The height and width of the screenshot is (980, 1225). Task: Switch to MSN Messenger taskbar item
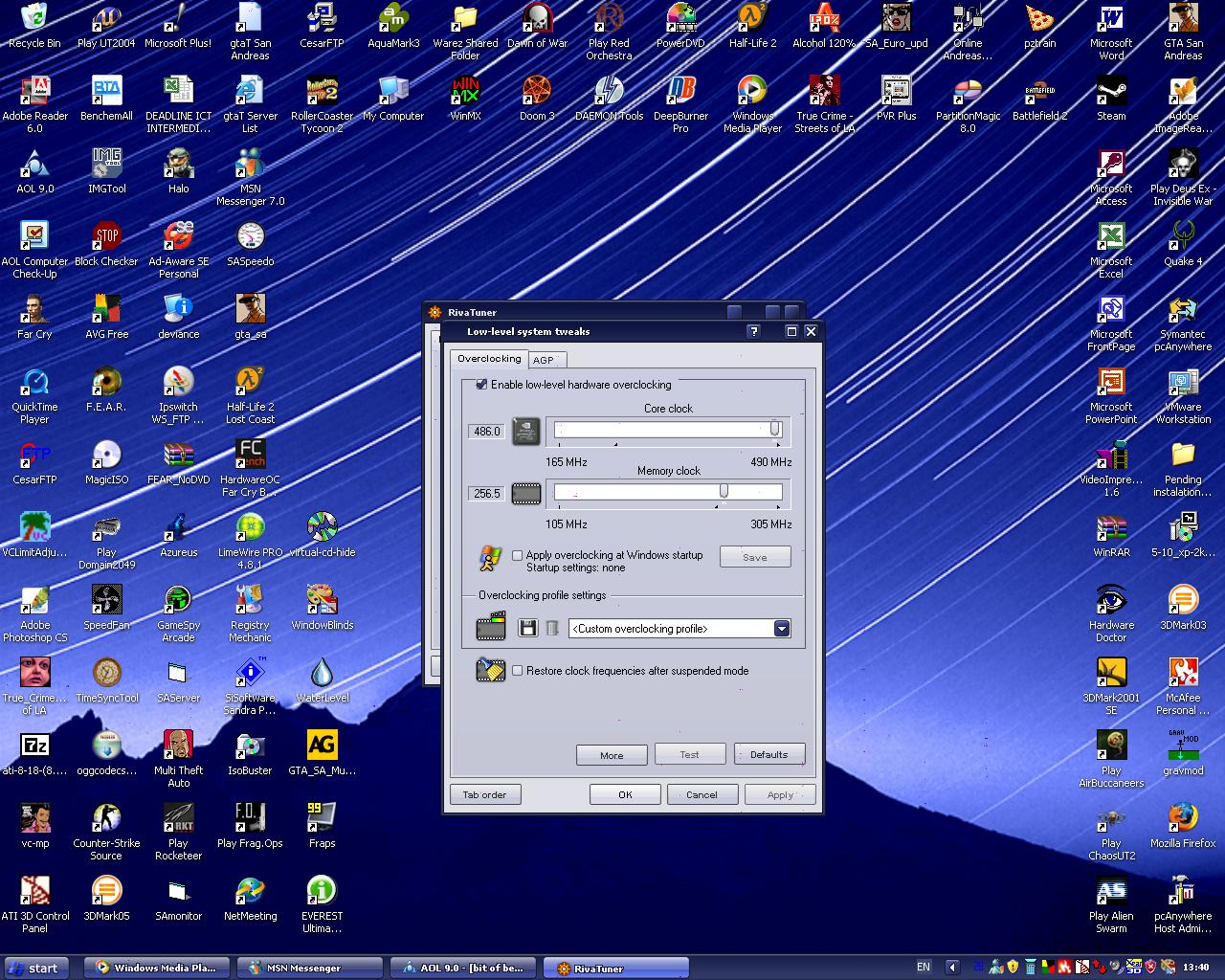(x=311, y=968)
